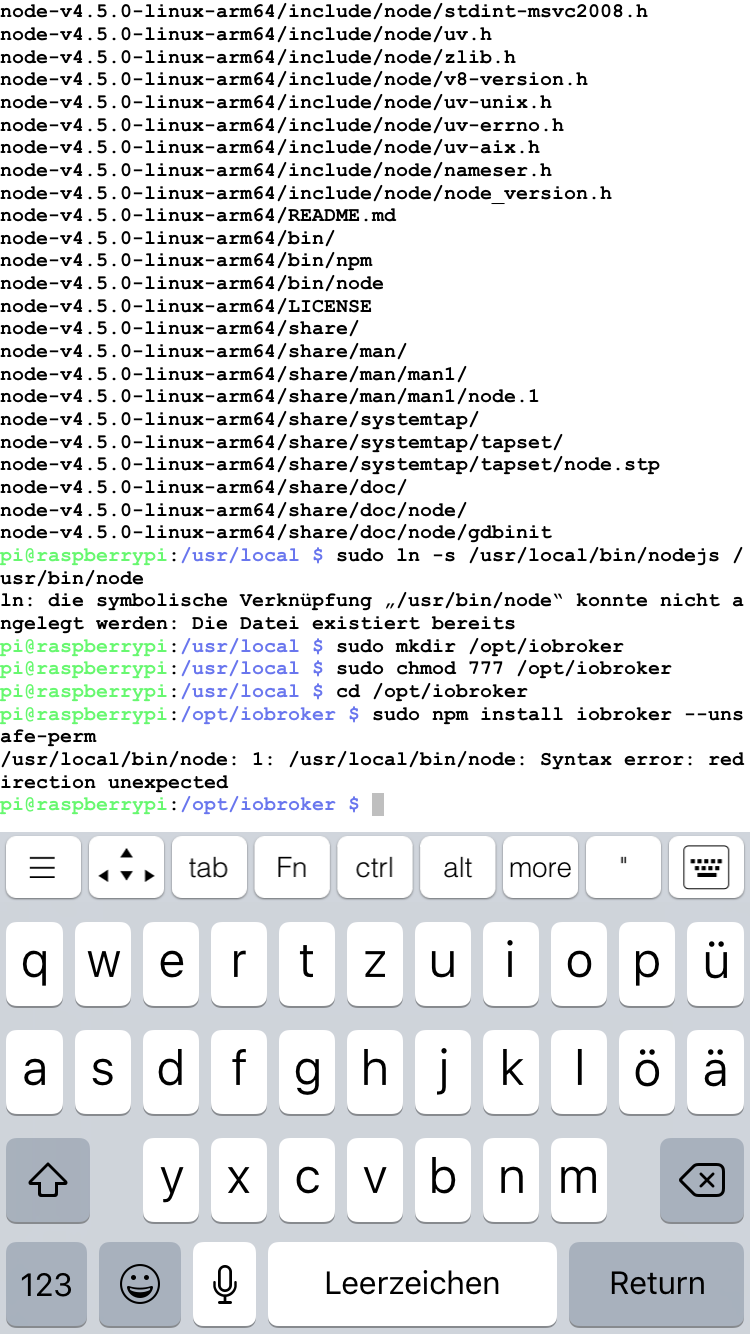
Task: Tap the ö umlaut key
Action: point(647,1072)
